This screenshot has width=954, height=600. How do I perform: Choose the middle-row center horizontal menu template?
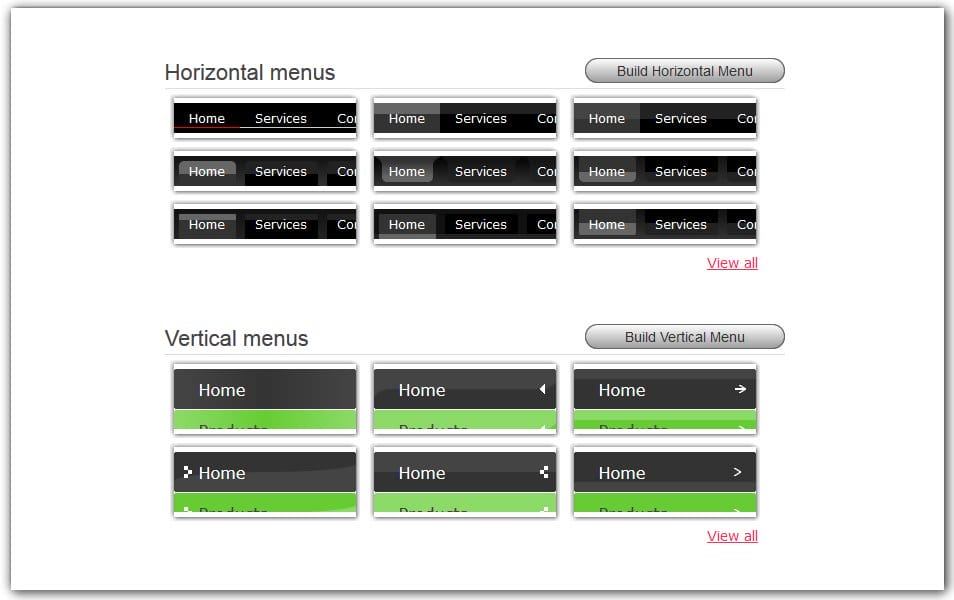[464, 171]
